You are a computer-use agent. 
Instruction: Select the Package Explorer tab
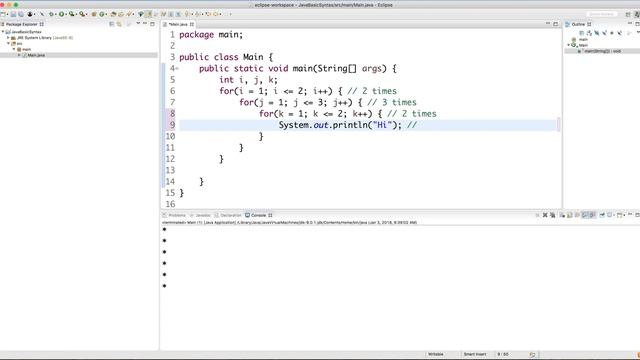[21, 24]
